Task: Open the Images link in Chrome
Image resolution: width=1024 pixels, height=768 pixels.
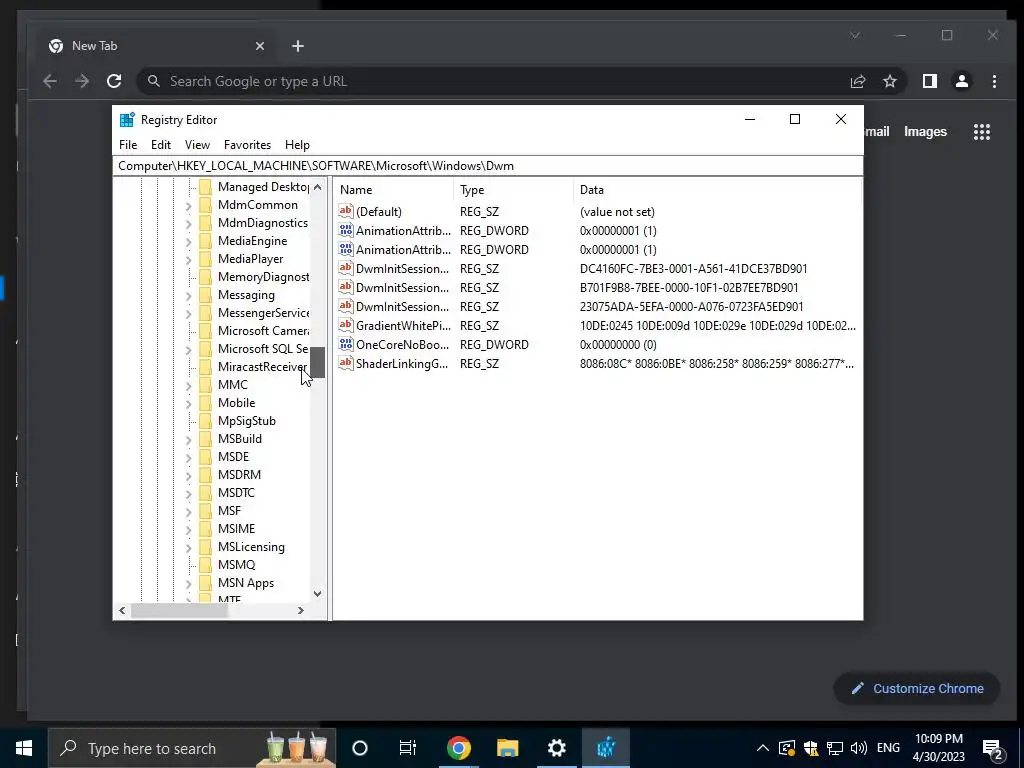Action: point(925,132)
